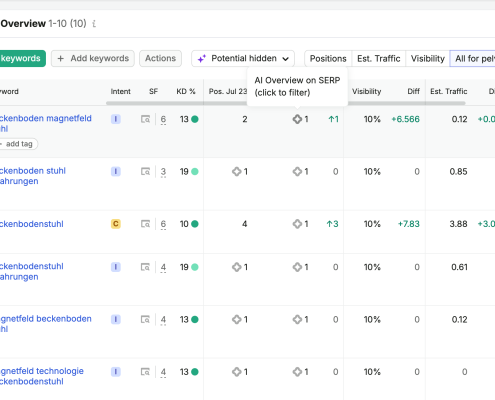Open SERP view icon for beckenboden magnetfeld row
495x400 pixels.
[x=145, y=119]
